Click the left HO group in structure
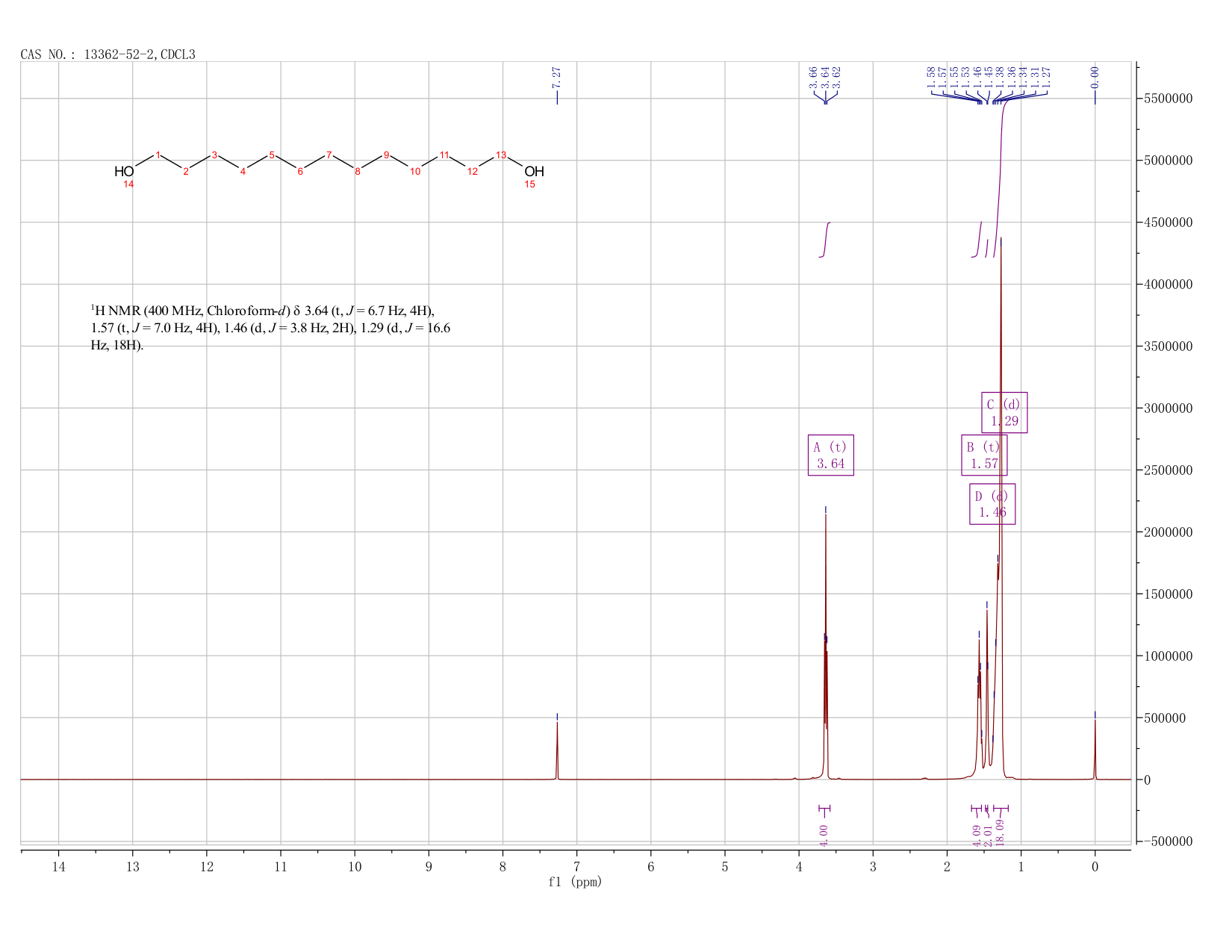 tap(124, 171)
